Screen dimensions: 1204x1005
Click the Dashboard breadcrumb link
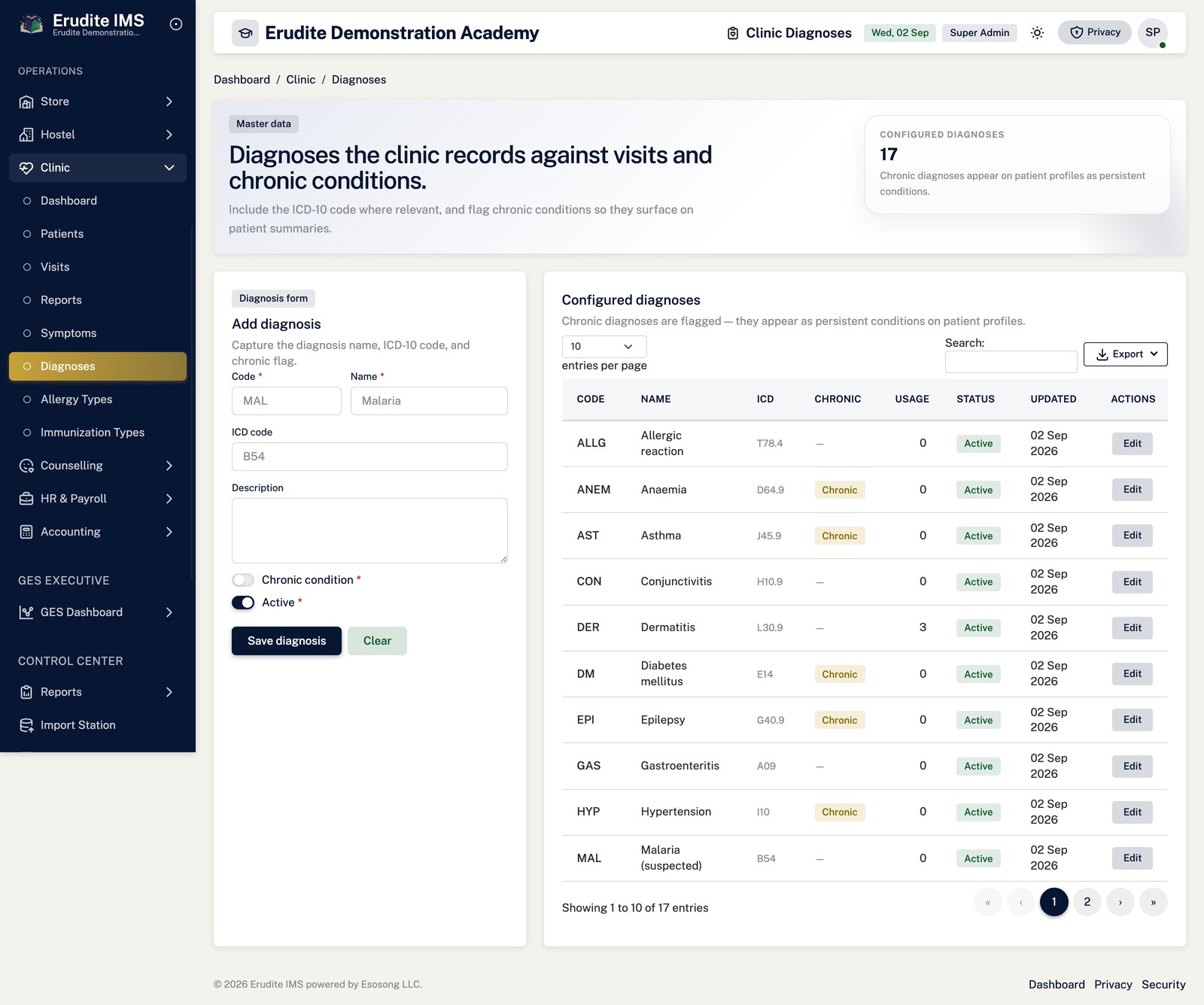[242, 80]
